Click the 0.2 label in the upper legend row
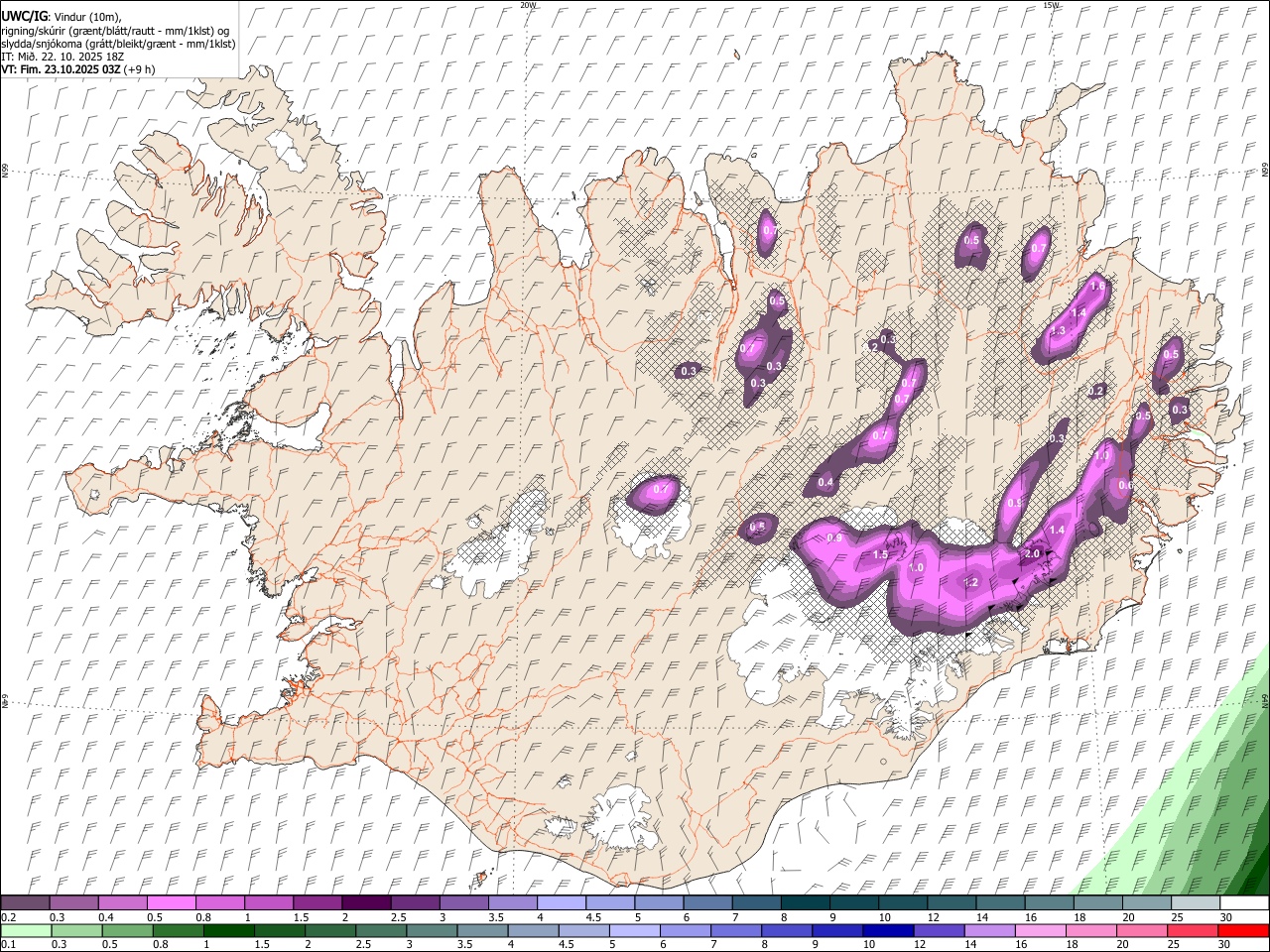This screenshot has width=1270, height=952. (x=8, y=918)
